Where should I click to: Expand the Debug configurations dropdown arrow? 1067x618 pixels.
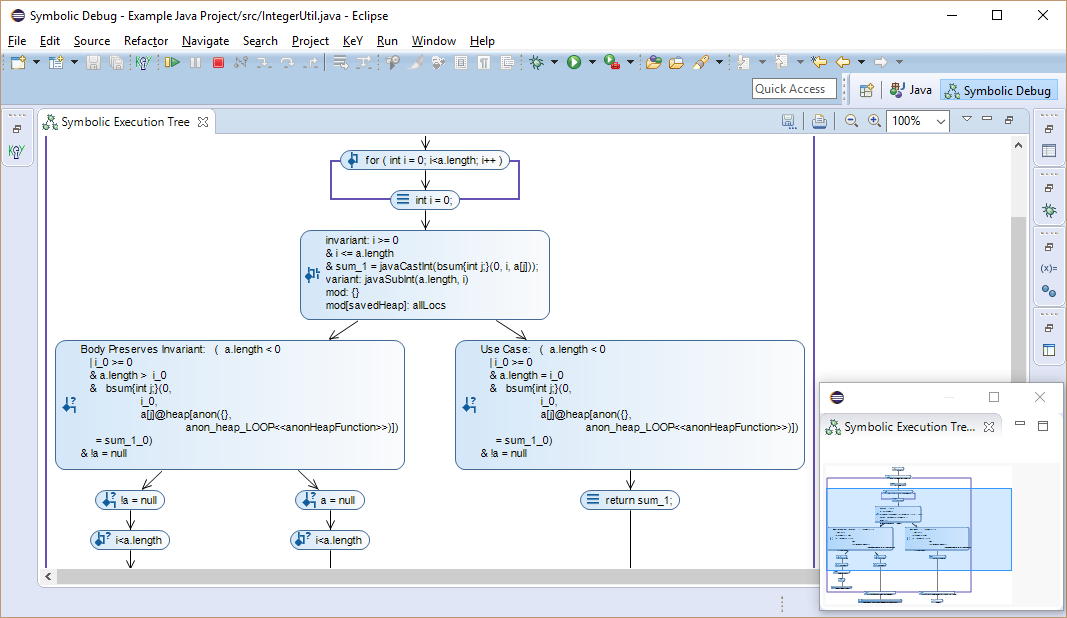tap(554, 63)
